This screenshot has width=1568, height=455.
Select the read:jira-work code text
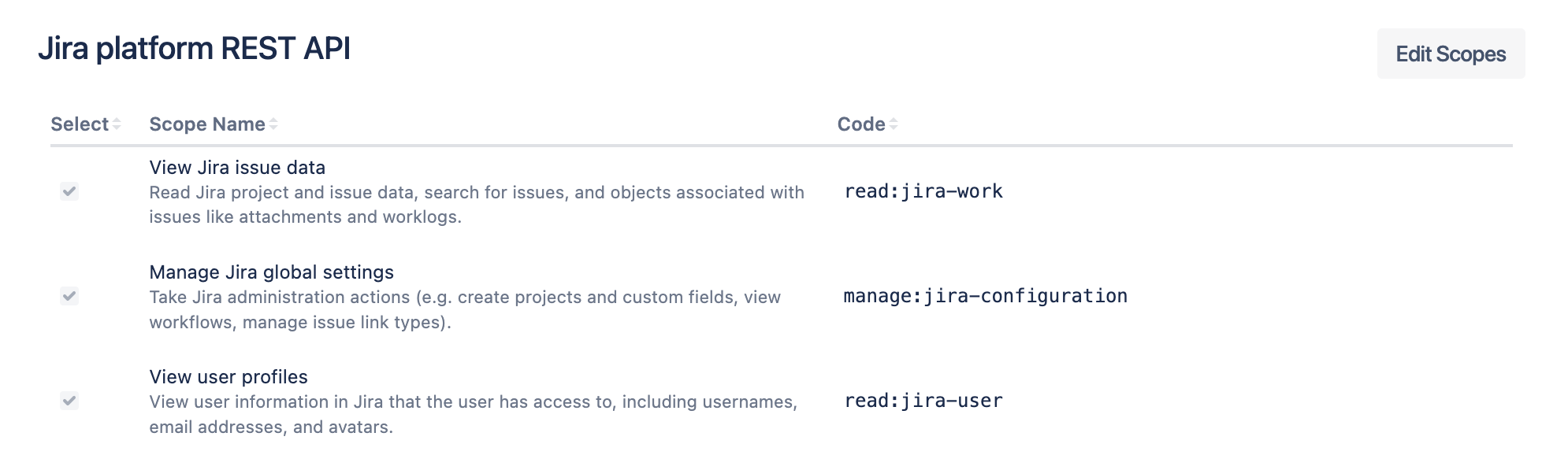pos(922,191)
